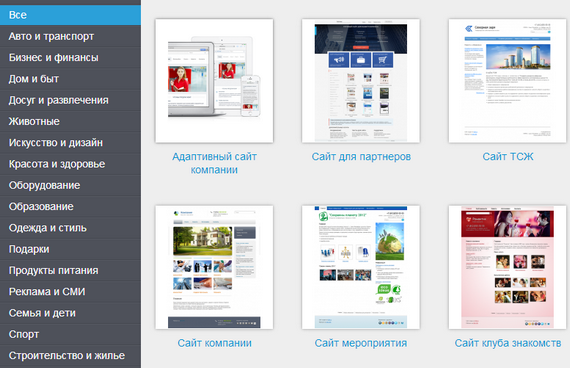Select the ТСЖ site template thumbnail
The width and height of the screenshot is (570, 368).
[507, 81]
